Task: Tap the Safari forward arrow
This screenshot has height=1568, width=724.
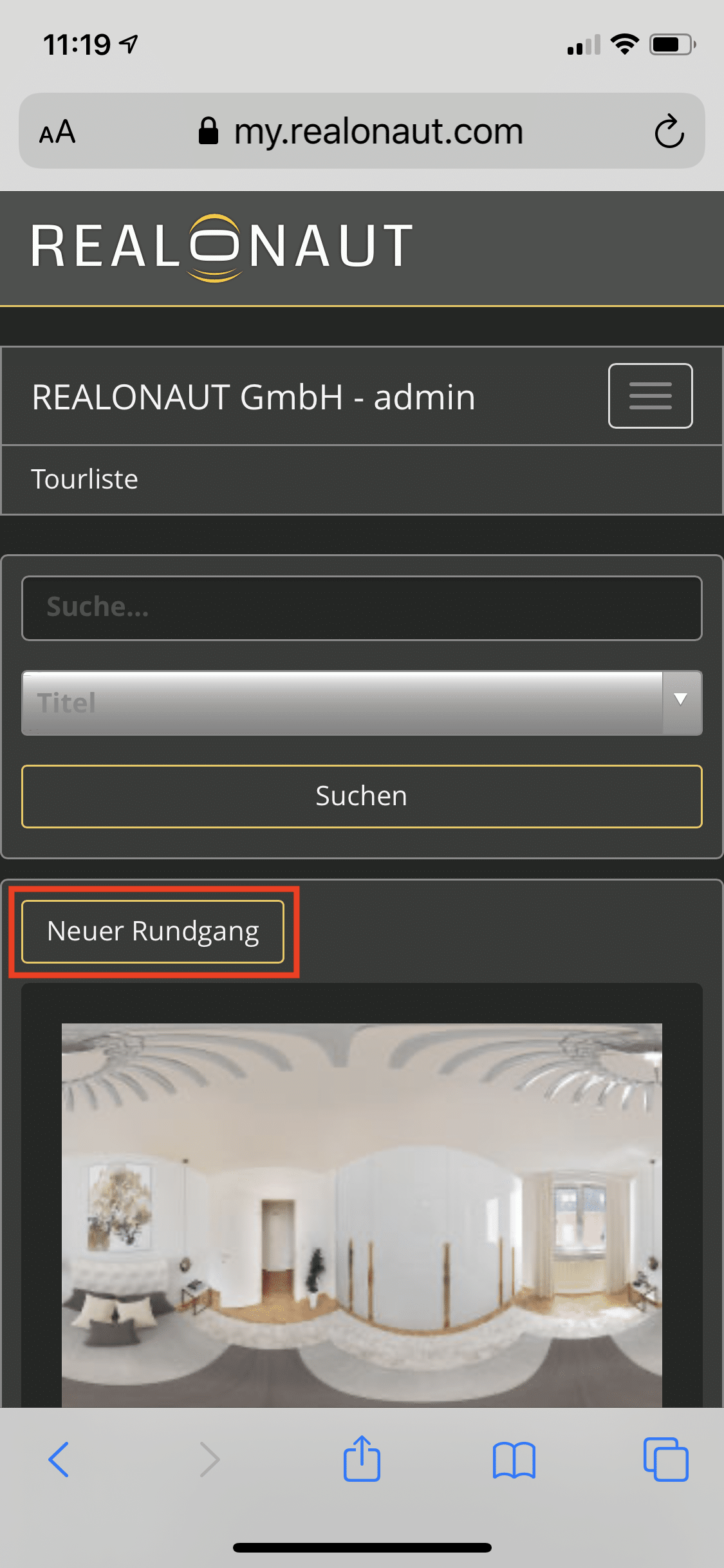Action: [x=210, y=1459]
